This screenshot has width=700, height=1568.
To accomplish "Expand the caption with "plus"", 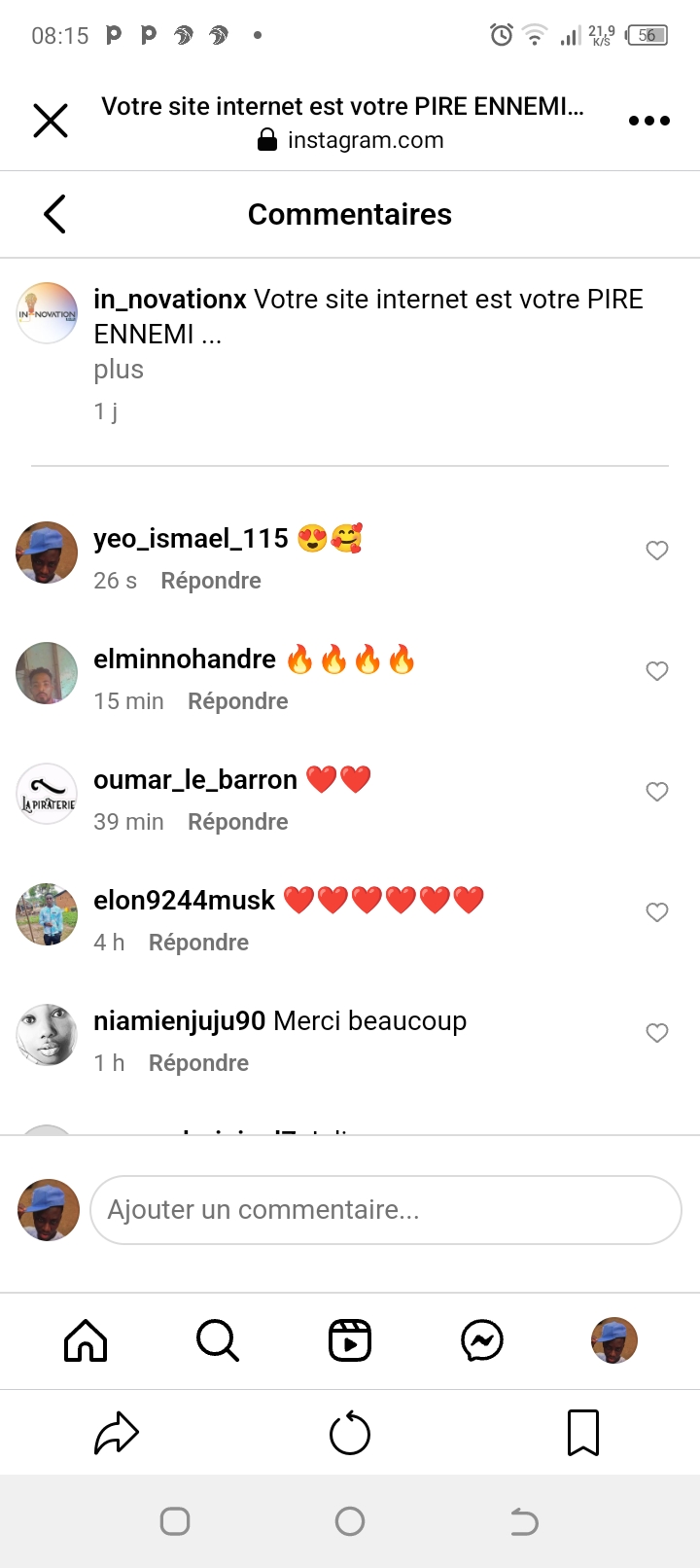I will click(x=119, y=370).
